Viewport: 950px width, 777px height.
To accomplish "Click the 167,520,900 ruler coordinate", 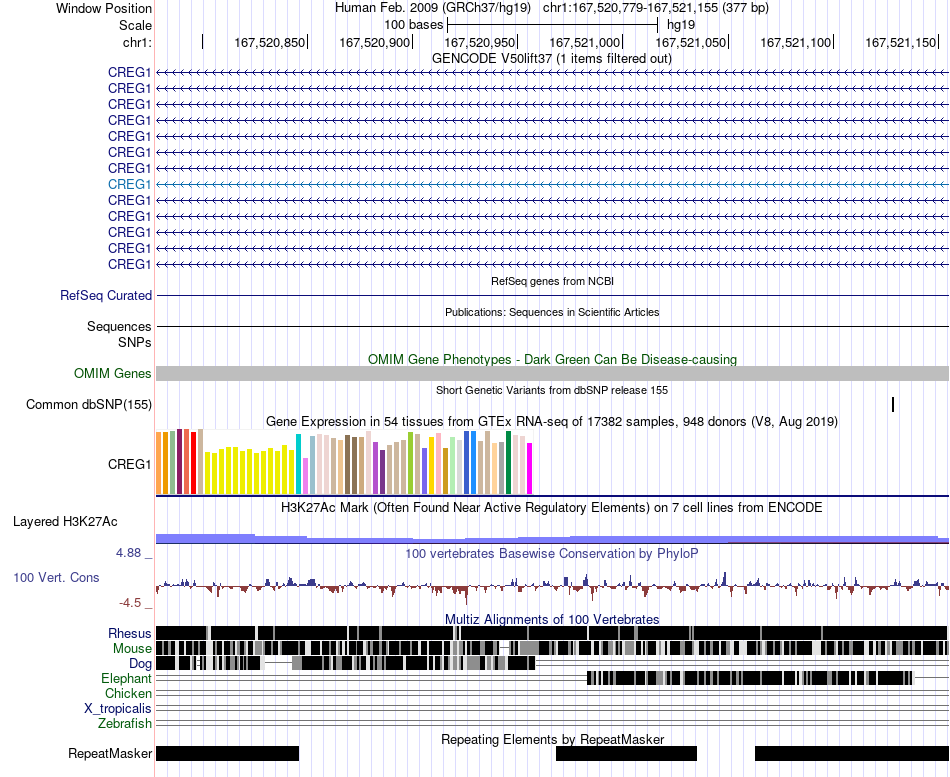I will [x=374, y=42].
